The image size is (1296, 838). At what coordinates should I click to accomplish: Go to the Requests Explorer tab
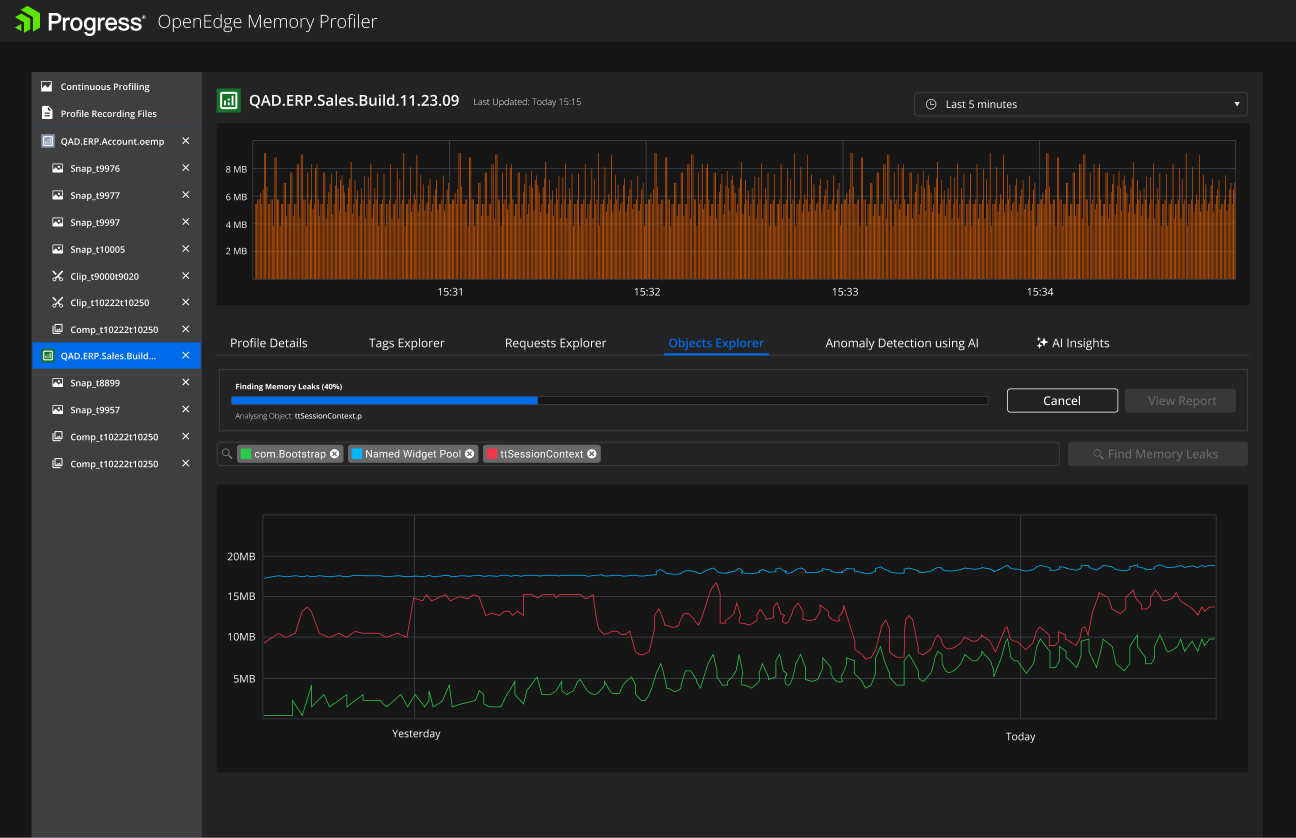(x=555, y=343)
